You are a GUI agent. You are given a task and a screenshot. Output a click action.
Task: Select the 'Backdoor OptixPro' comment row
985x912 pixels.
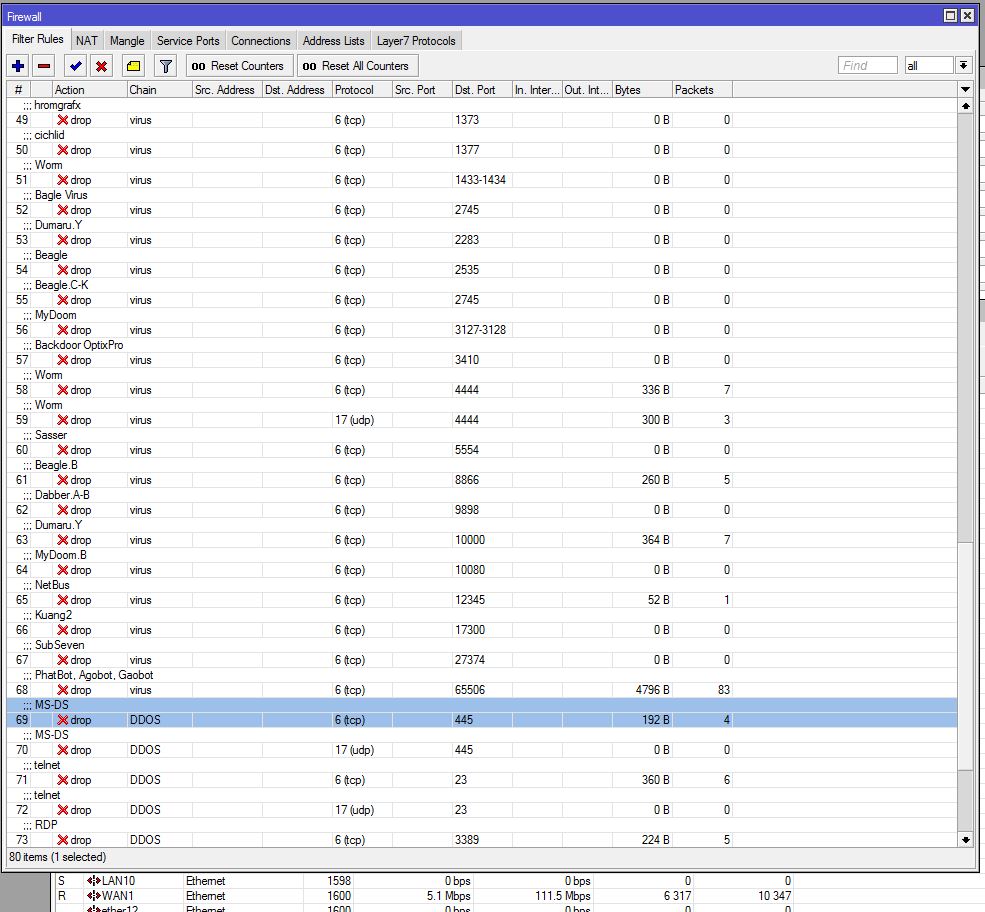(482, 345)
